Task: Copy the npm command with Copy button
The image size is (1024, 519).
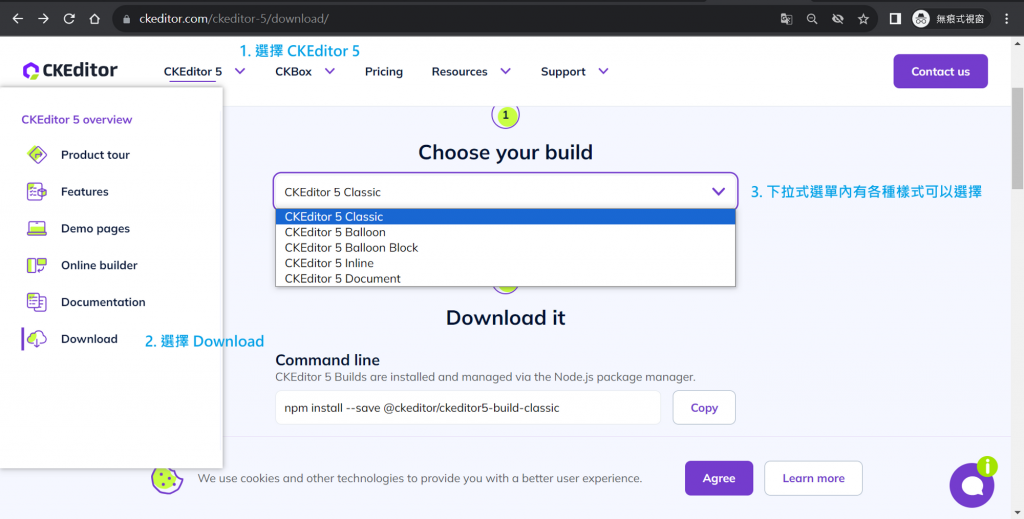Action: point(704,407)
